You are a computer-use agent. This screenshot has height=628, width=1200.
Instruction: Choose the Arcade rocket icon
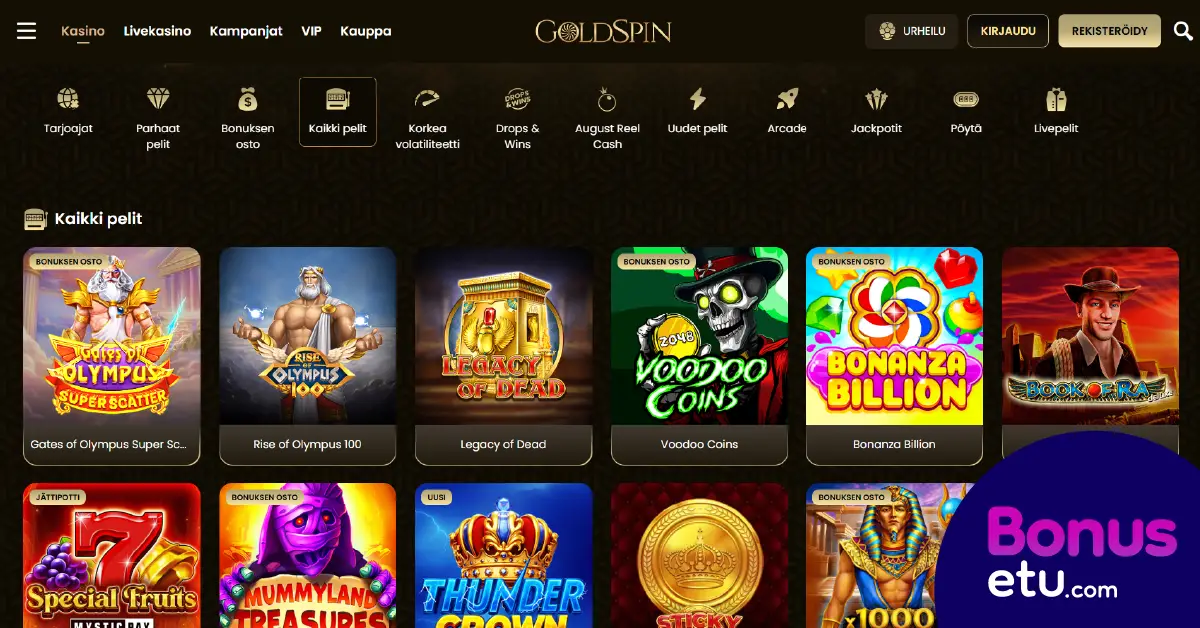787,98
